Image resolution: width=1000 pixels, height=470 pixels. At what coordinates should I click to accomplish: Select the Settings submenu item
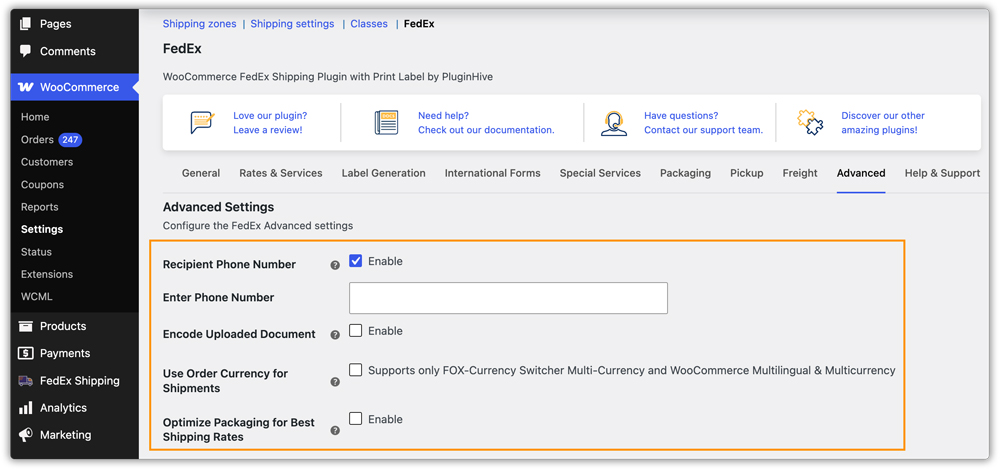click(x=41, y=229)
